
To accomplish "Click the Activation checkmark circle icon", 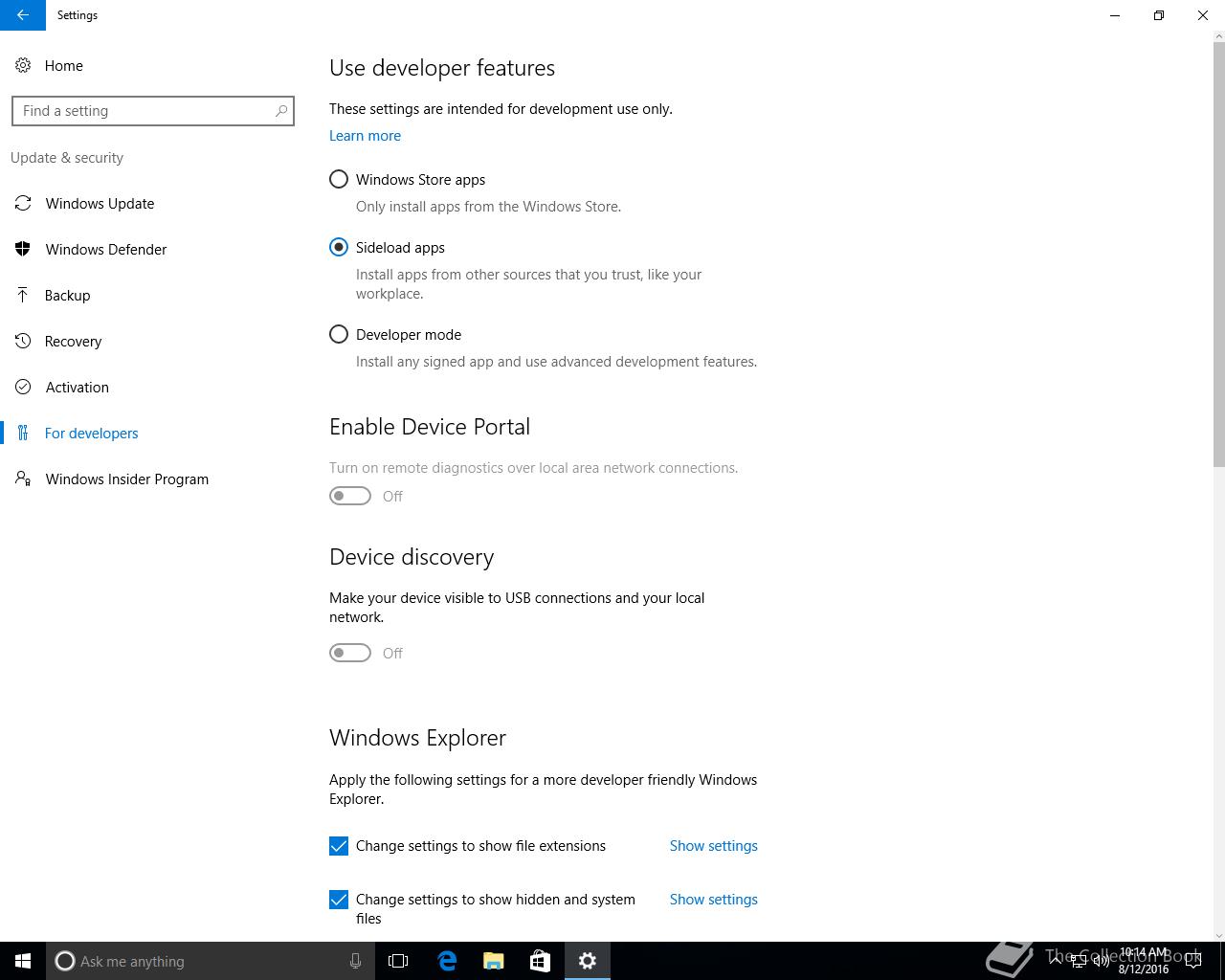I will (23, 387).
